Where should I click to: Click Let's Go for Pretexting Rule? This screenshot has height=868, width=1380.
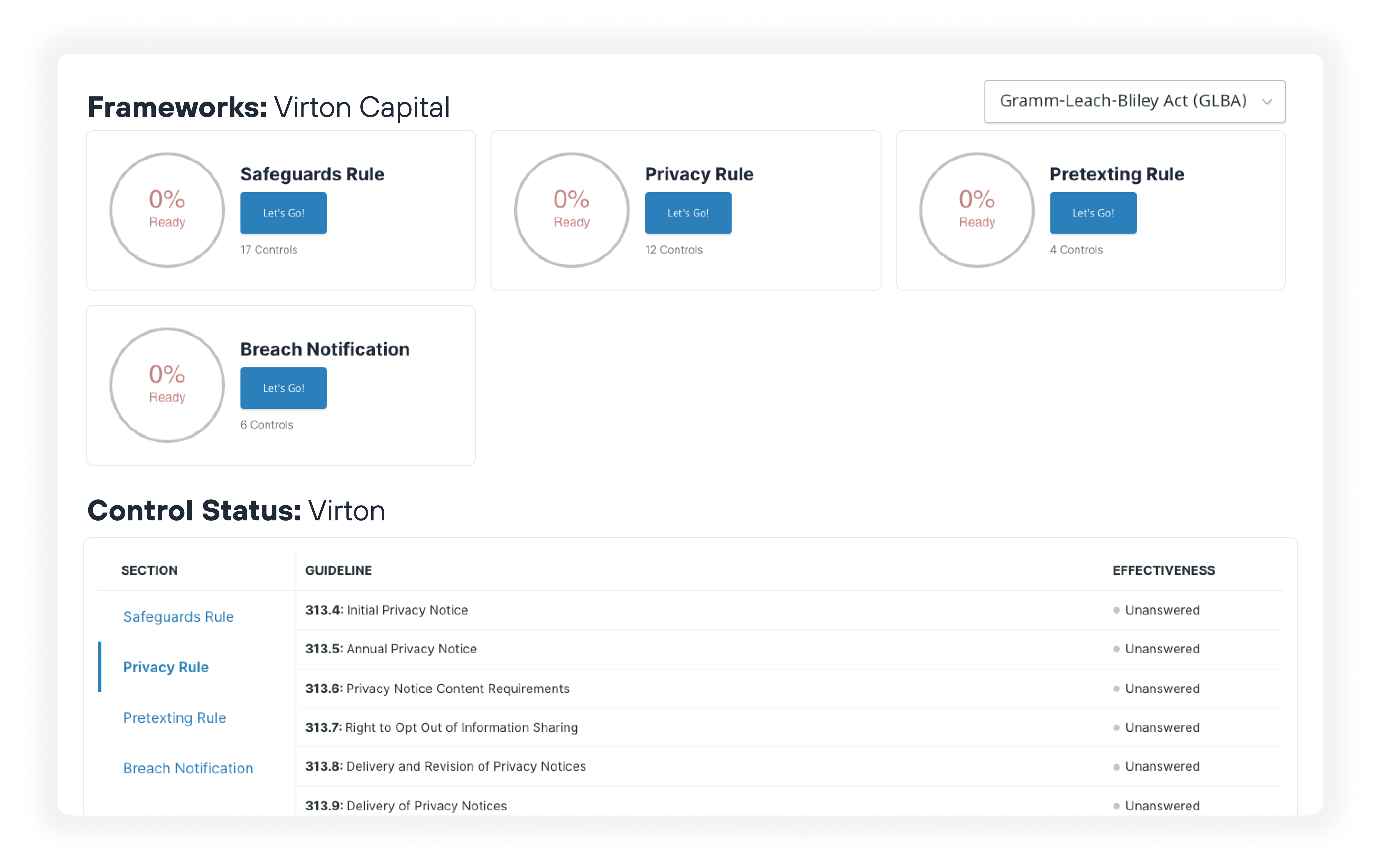click(x=1093, y=213)
